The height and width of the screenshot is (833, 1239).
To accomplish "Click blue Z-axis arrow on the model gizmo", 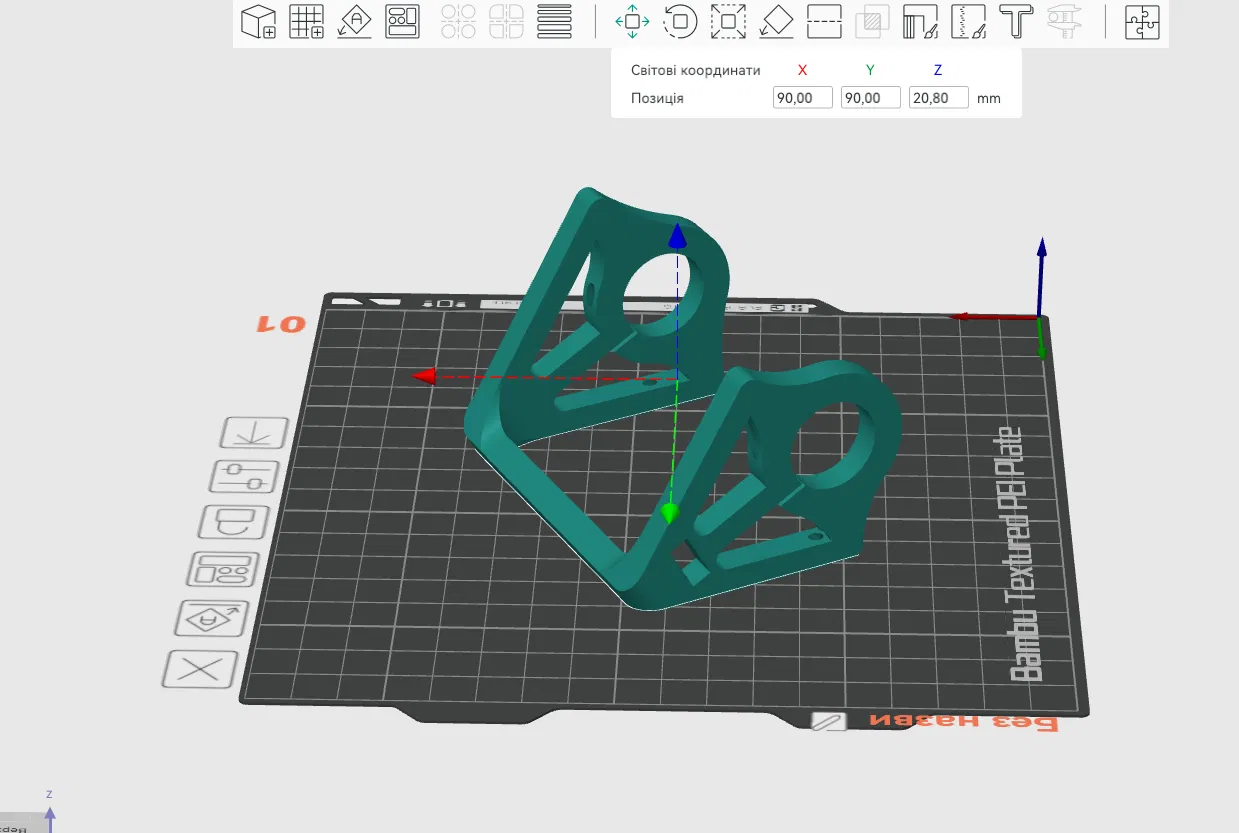I will click(x=677, y=236).
